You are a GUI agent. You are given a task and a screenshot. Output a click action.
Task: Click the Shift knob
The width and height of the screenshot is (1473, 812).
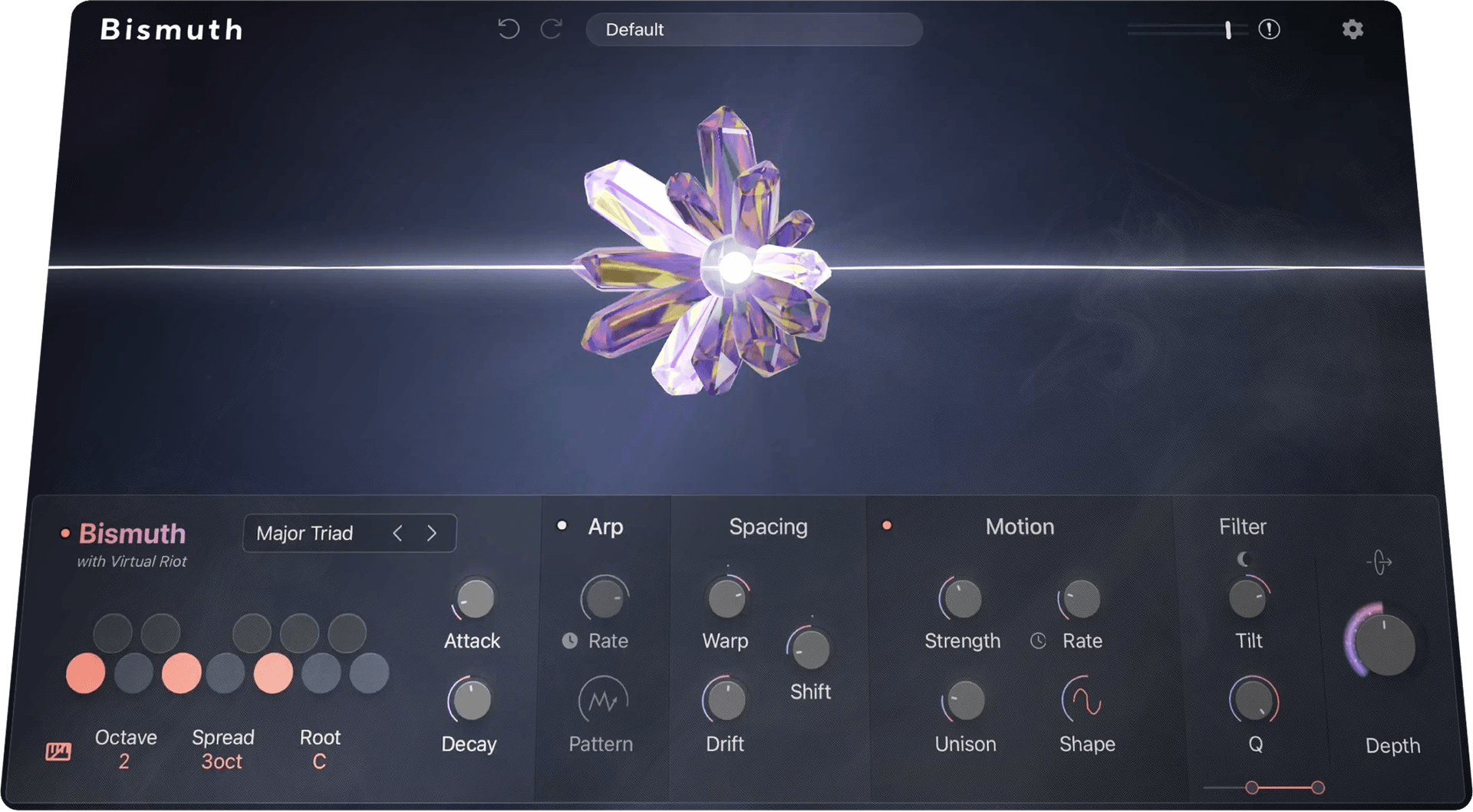tap(810, 650)
